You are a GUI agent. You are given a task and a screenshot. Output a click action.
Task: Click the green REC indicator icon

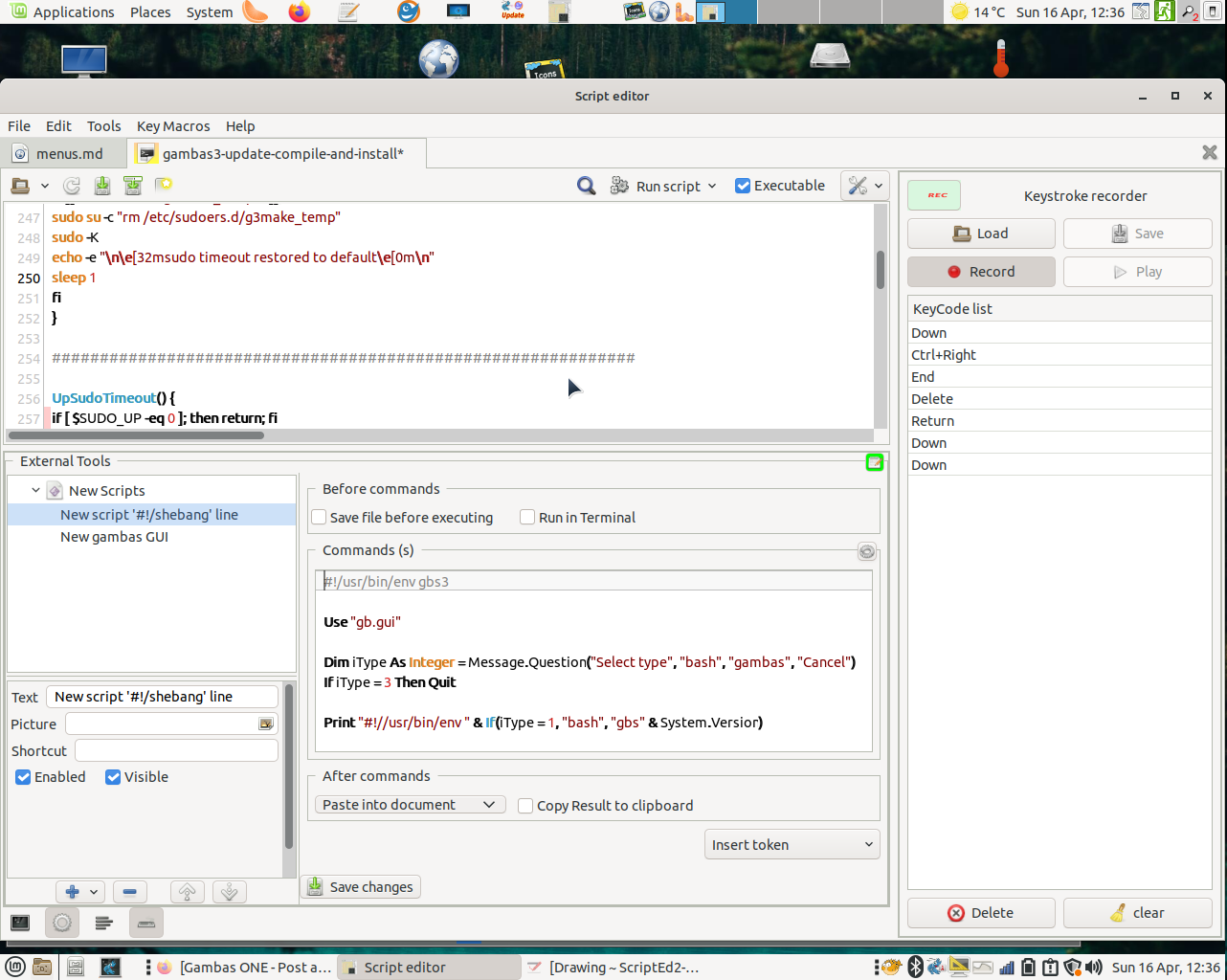(x=934, y=195)
